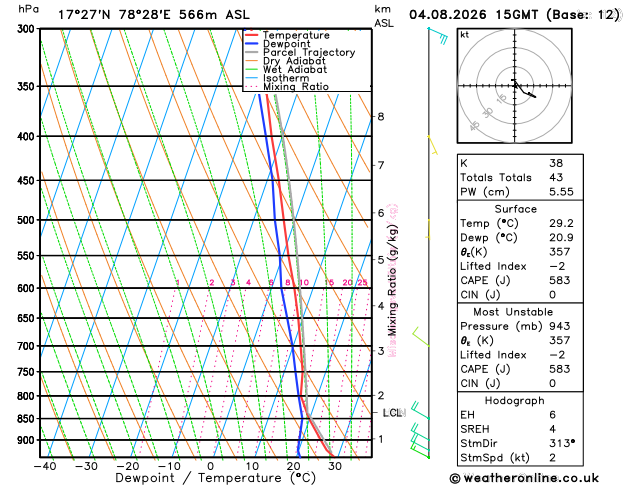
Task: Click the Surface section heading
Action: click(515, 209)
